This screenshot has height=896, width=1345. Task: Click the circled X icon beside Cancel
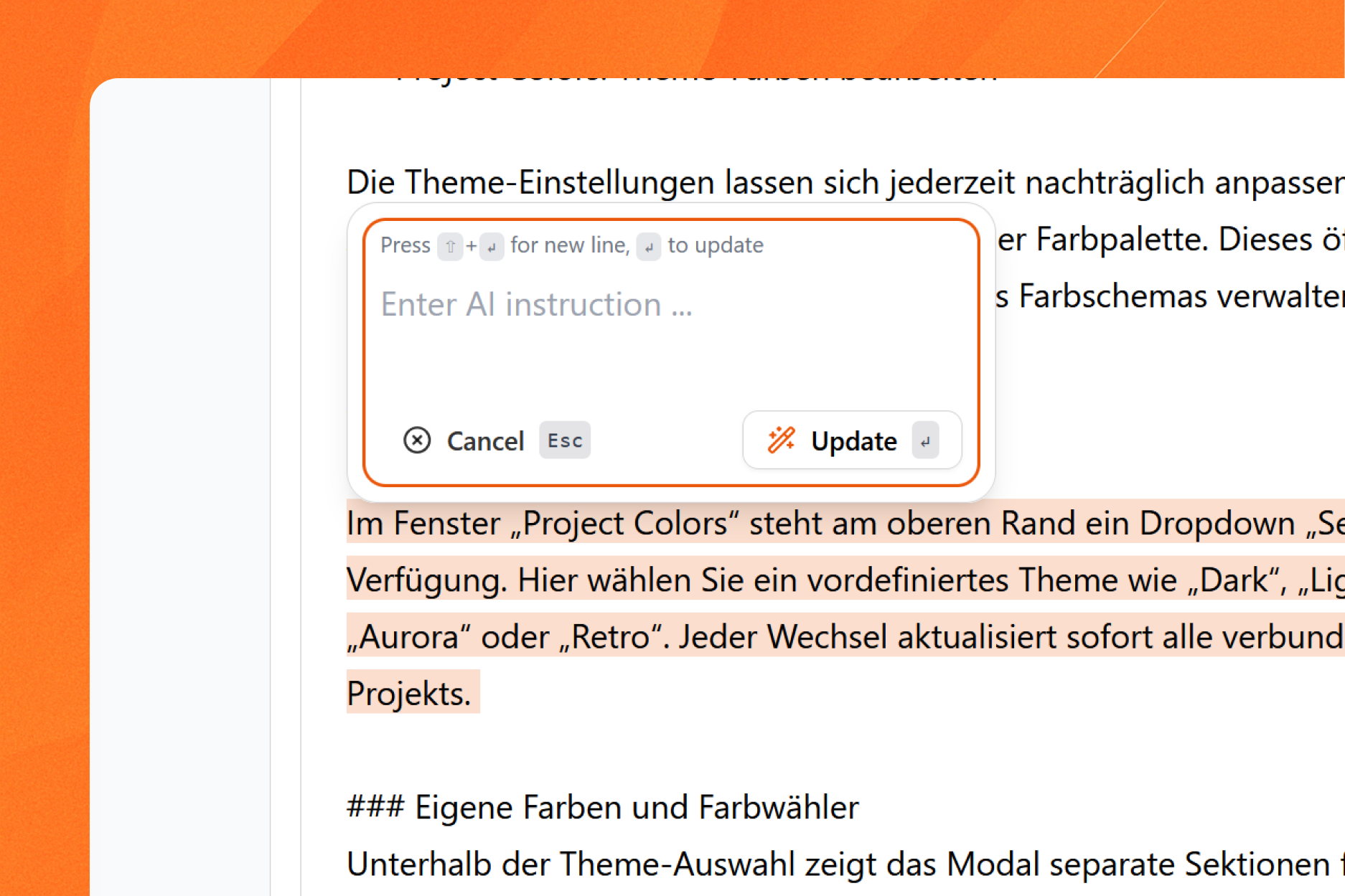(x=416, y=440)
